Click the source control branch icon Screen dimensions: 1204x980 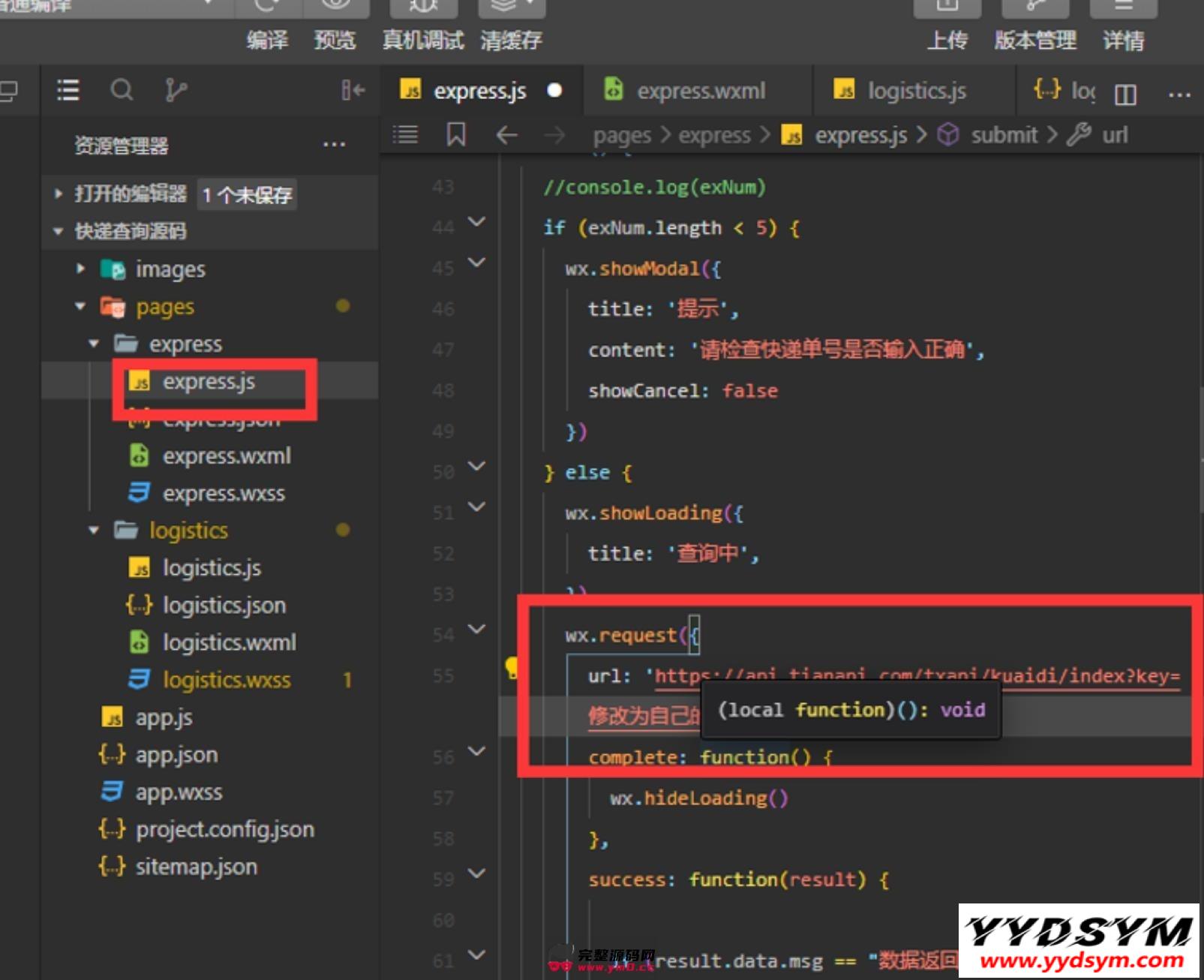pos(174,90)
